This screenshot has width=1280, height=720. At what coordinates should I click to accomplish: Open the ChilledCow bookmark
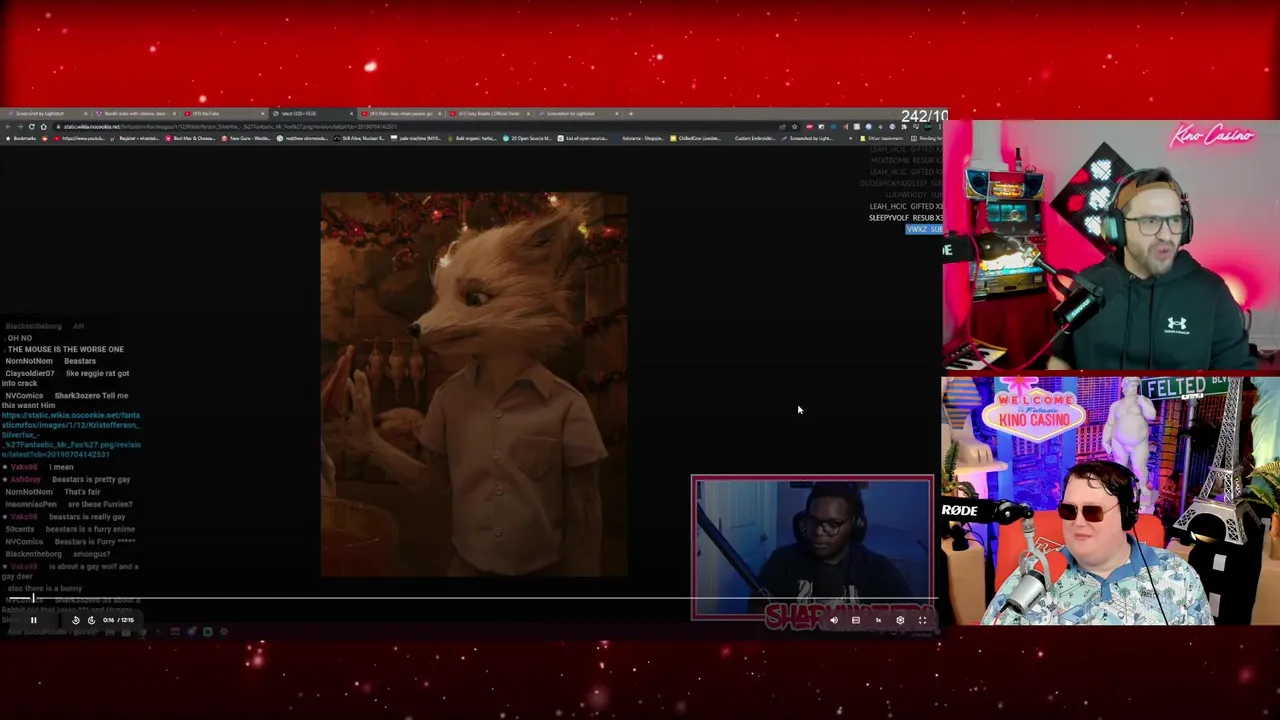pos(694,138)
